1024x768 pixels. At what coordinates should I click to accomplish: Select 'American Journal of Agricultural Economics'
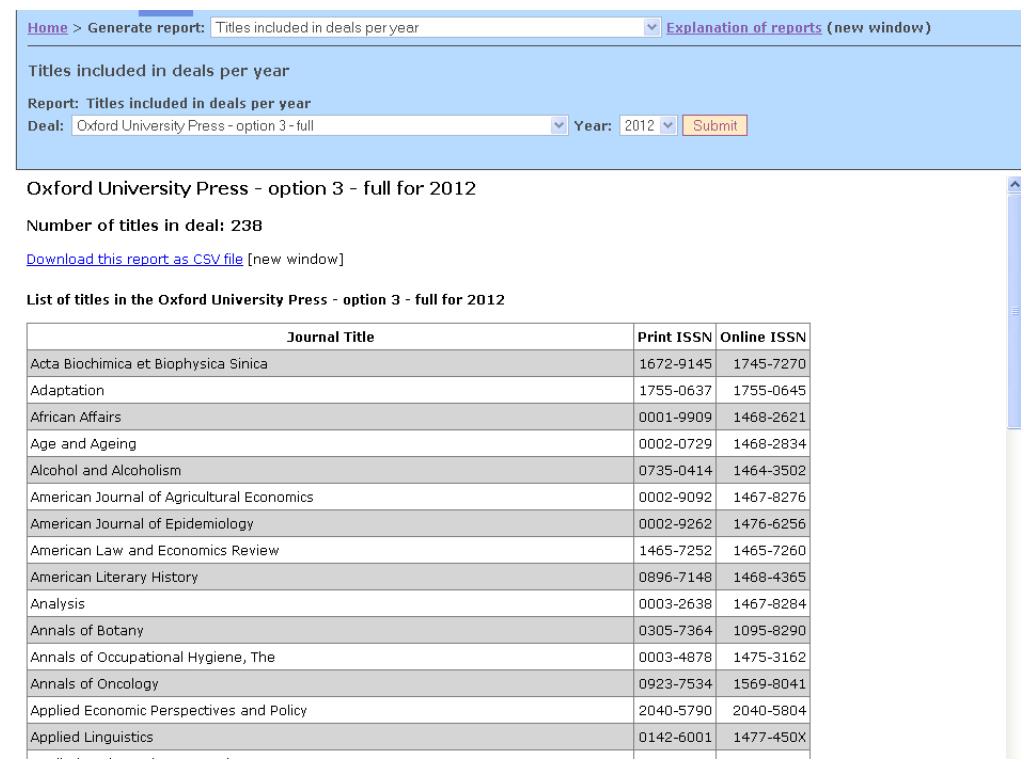(x=172, y=497)
